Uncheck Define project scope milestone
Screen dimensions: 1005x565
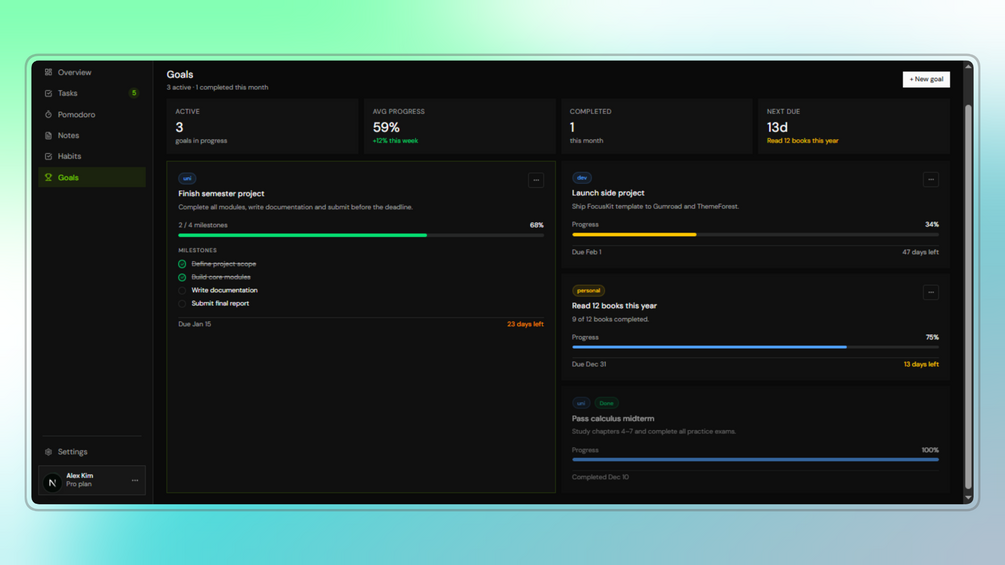pyautogui.click(x=182, y=264)
